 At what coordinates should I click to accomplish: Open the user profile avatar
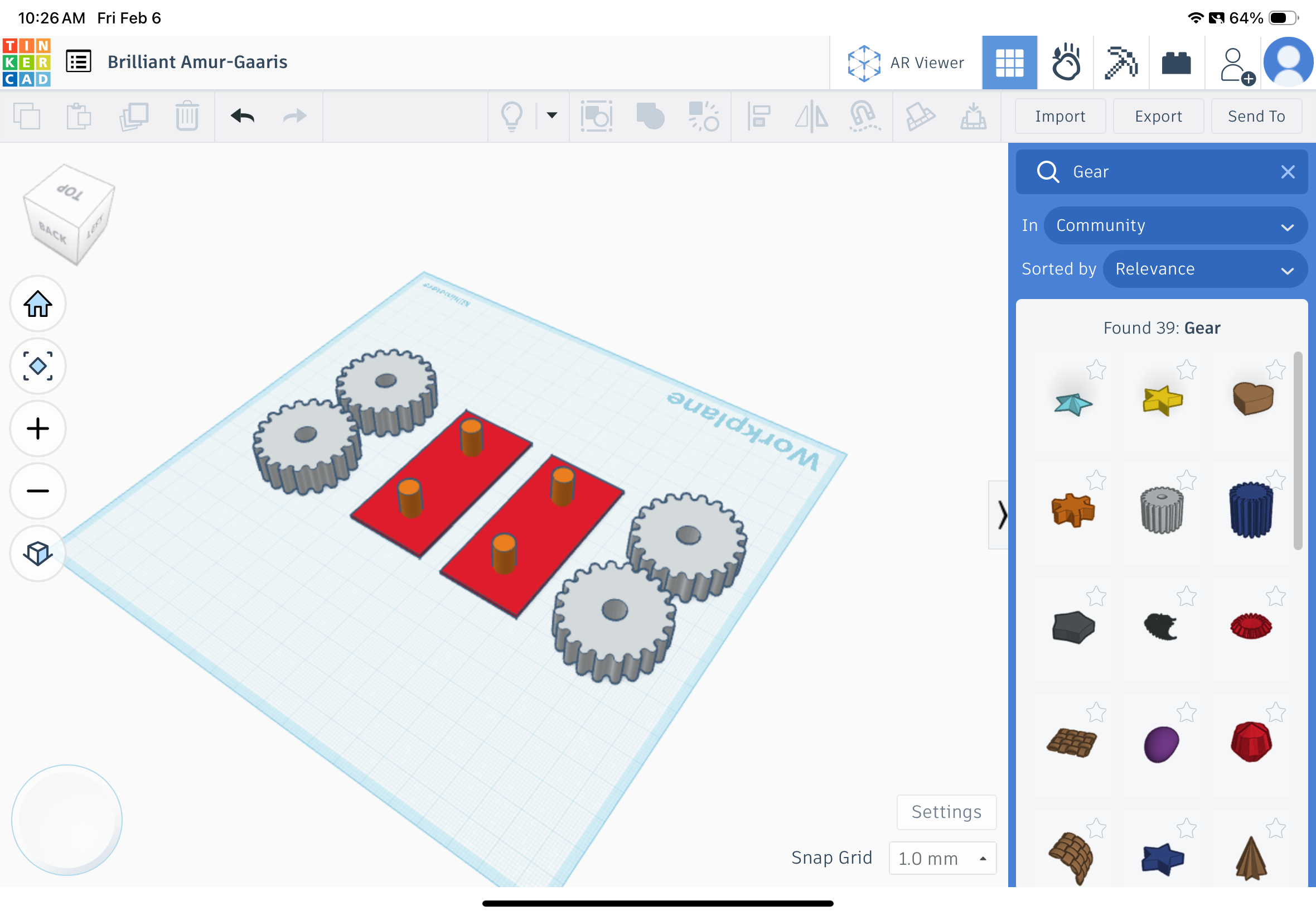tap(1289, 62)
